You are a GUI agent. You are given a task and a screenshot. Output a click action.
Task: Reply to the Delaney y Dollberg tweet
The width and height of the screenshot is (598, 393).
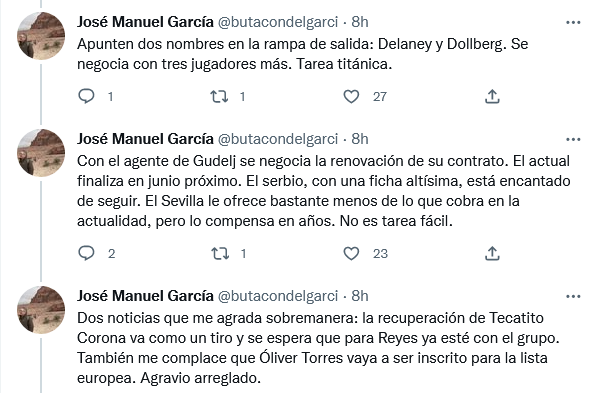click(86, 96)
